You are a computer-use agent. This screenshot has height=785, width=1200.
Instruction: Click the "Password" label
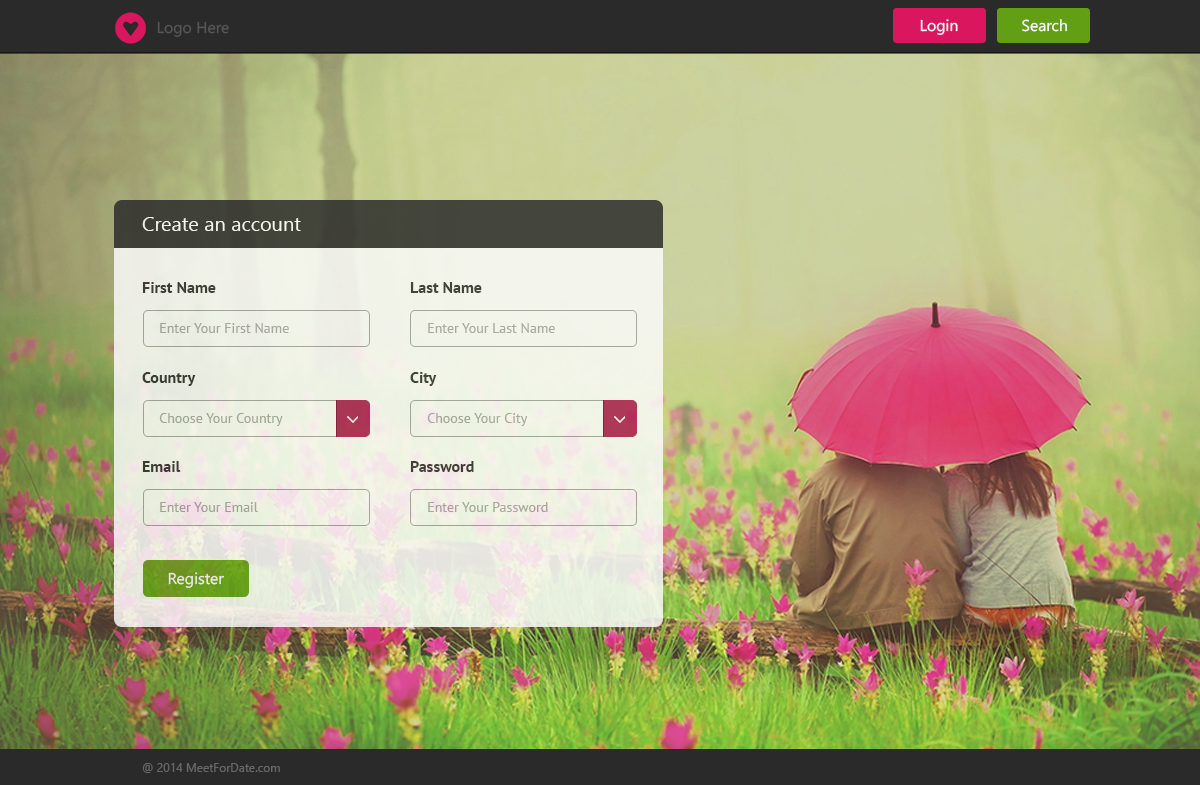coord(442,467)
